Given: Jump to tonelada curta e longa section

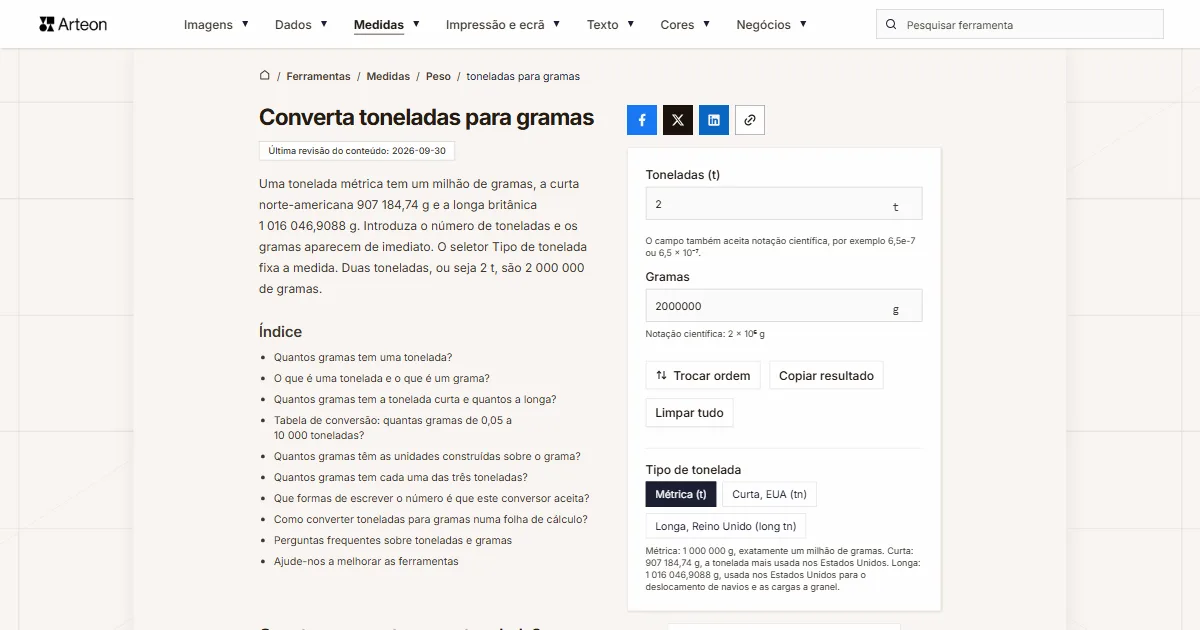Looking at the screenshot, I should tap(415, 399).
